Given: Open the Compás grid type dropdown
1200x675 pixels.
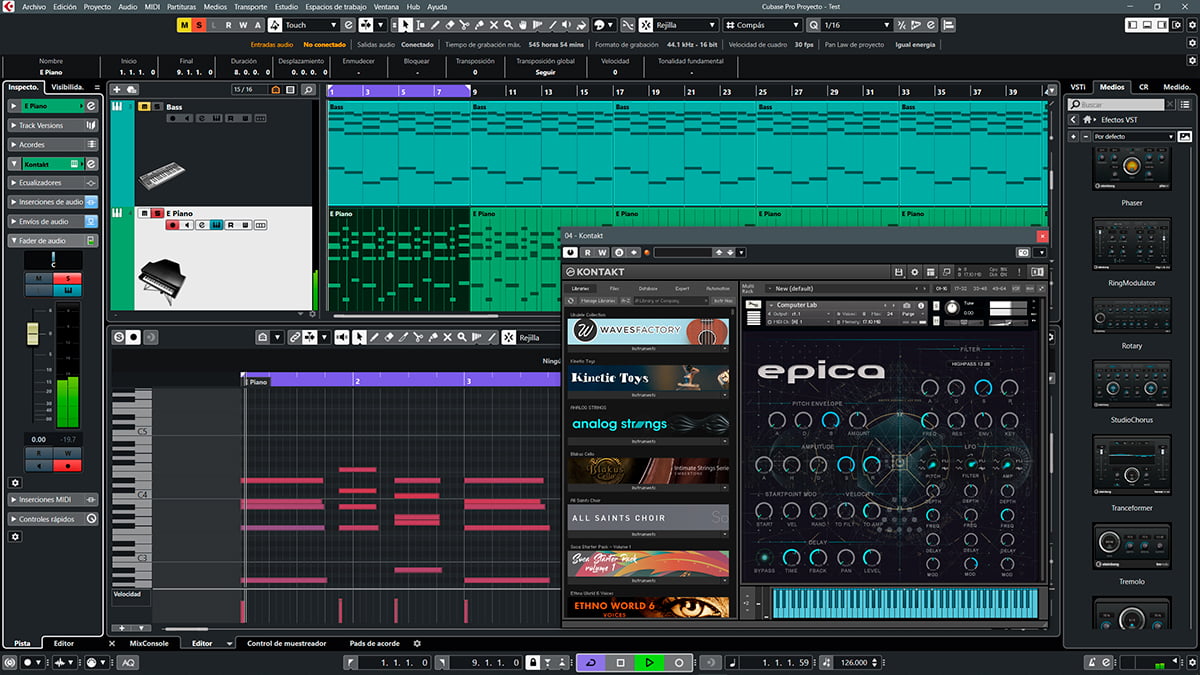Looking at the screenshot, I should pyautogui.click(x=765, y=25).
